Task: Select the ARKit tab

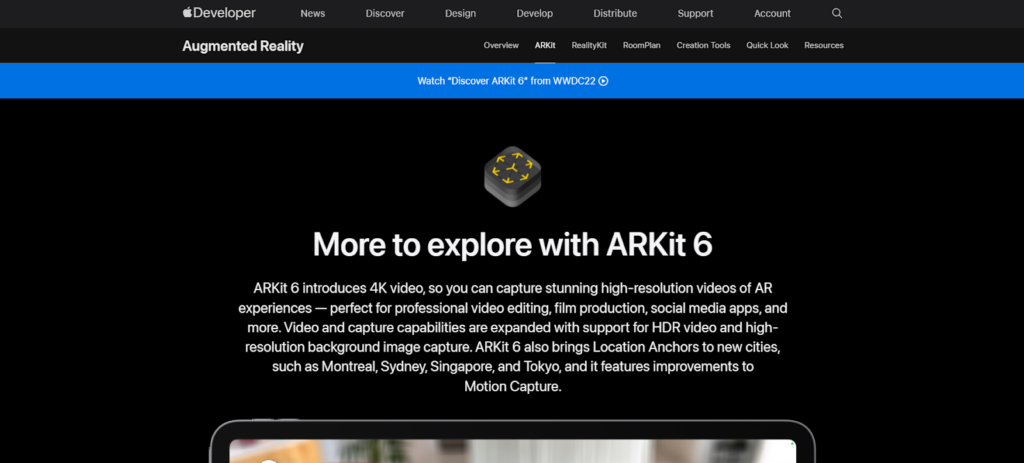Action: point(545,46)
